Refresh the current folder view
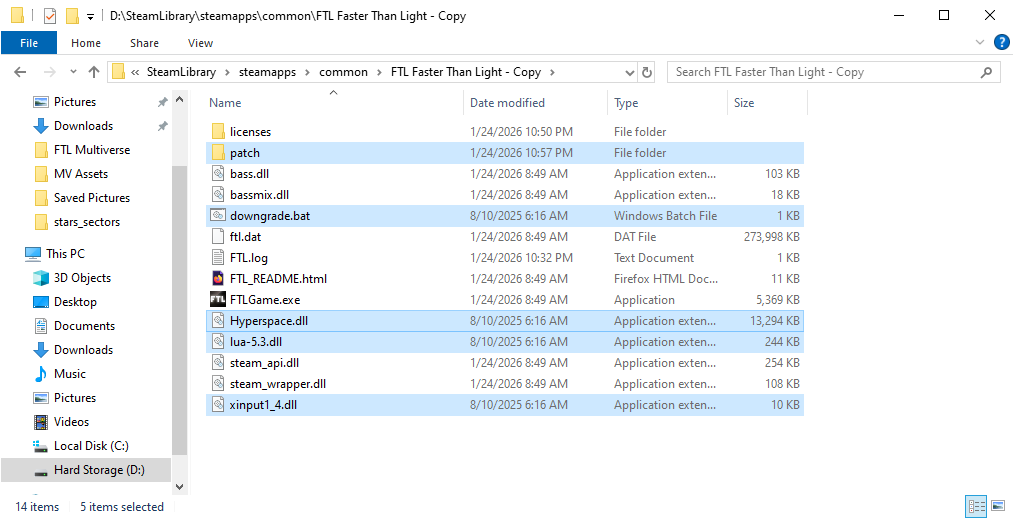The width and height of the screenshot is (1014, 519). pos(647,72)
